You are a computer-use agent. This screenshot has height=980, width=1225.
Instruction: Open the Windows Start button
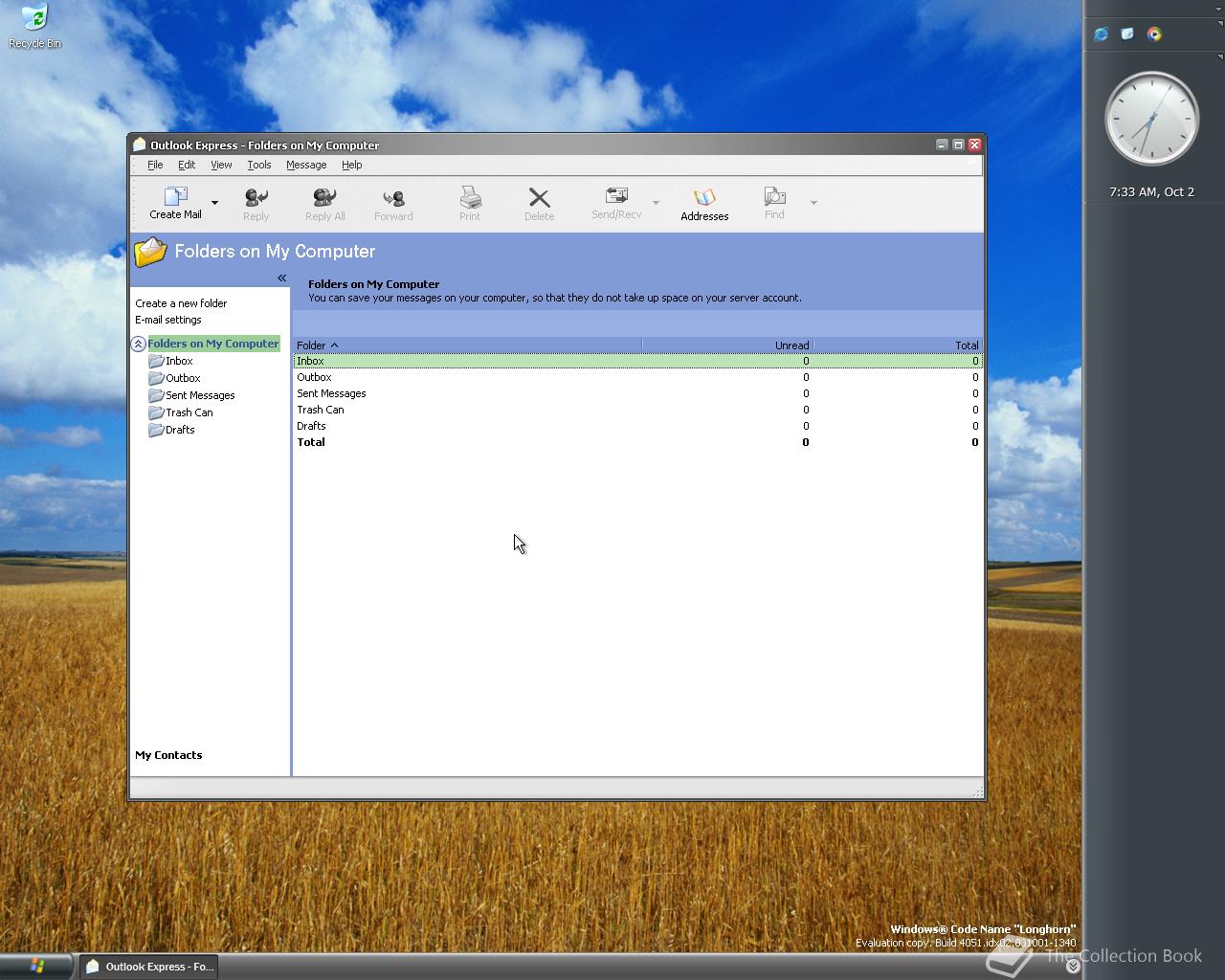36,967
